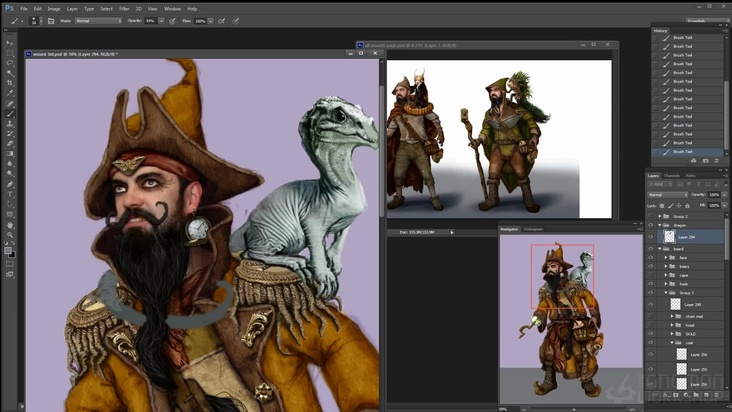Hide Layer 290 visibility eye
Screen dimensions: 732x412
(651, 305)
